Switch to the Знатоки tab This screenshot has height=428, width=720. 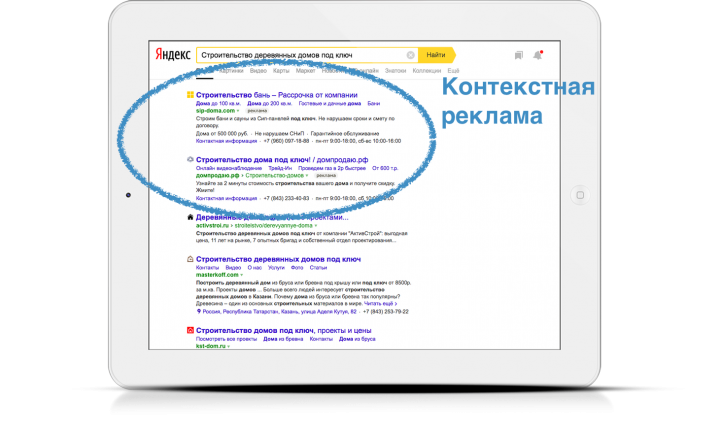point(395,71)
